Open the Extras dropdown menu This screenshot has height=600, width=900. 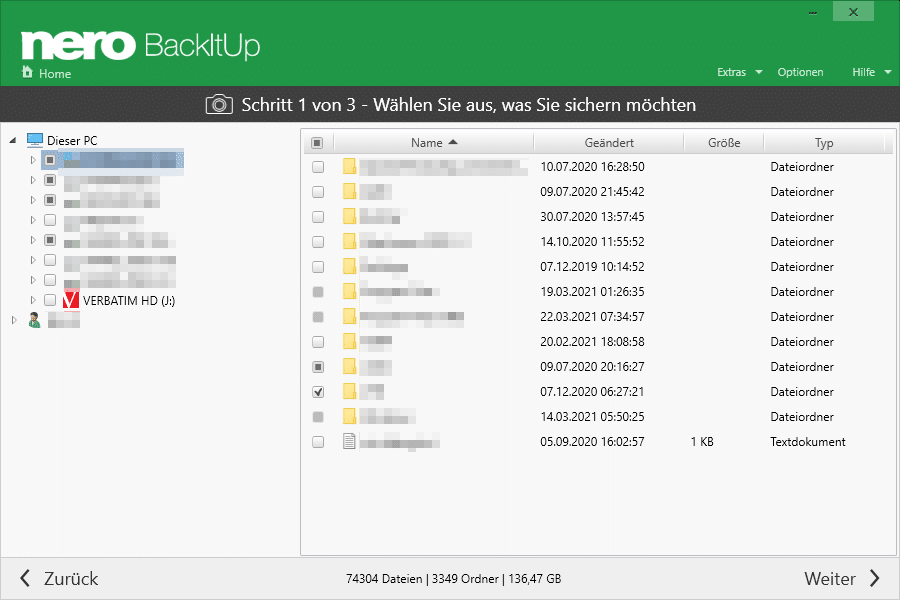point(739,72)
